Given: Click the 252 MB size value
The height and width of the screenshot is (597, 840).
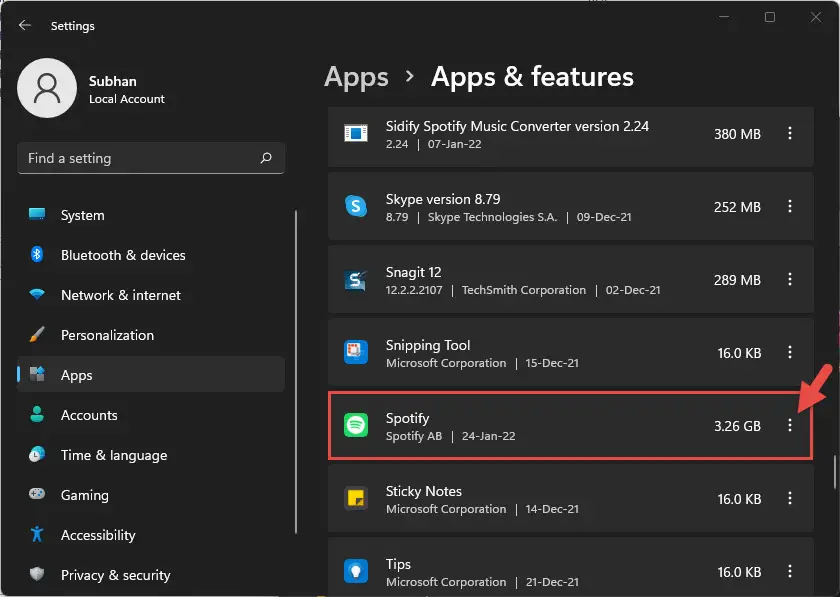Looking at the screenshot, I should (737, 207).
